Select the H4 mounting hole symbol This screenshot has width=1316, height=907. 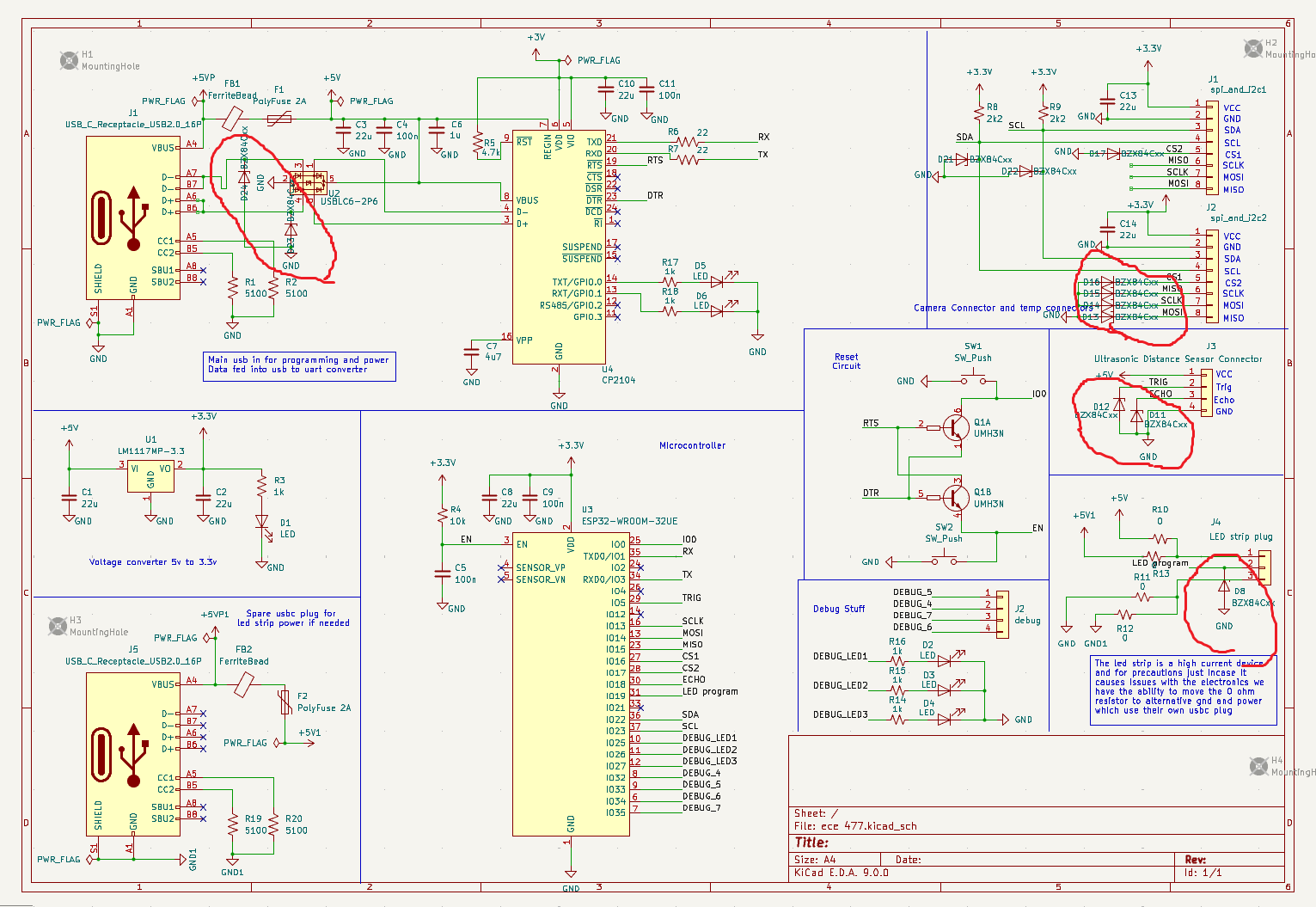[x=1258, y=765]
